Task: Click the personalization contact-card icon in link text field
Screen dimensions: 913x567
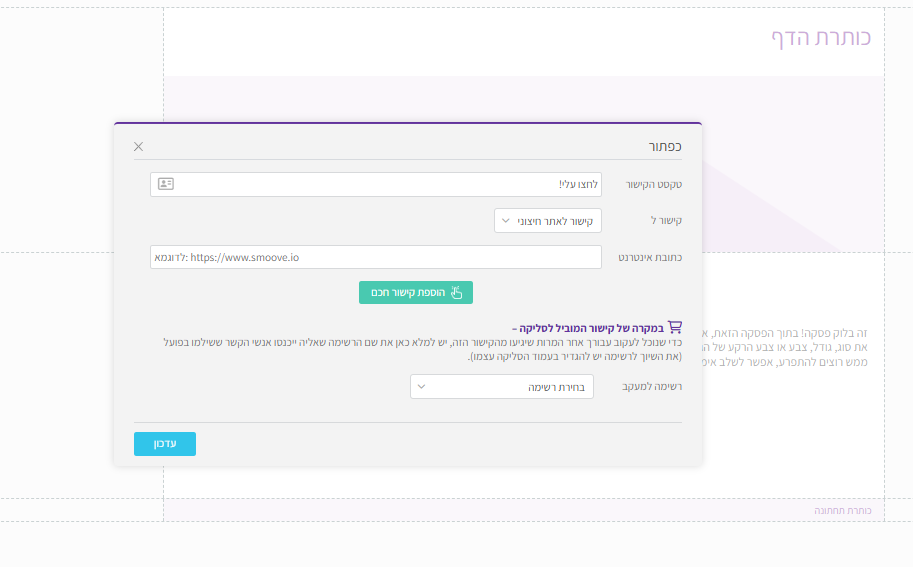Action: point(166,184)
